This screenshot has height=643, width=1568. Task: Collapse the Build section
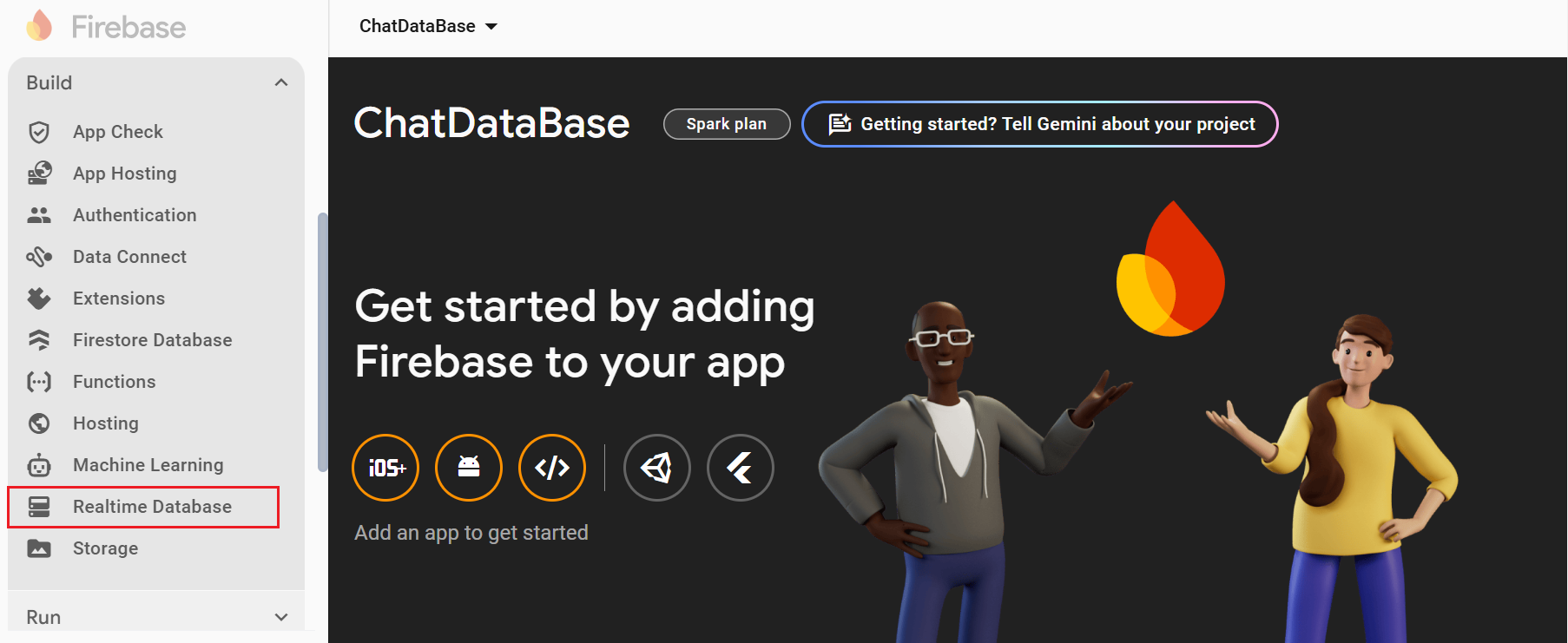point(280,82)
